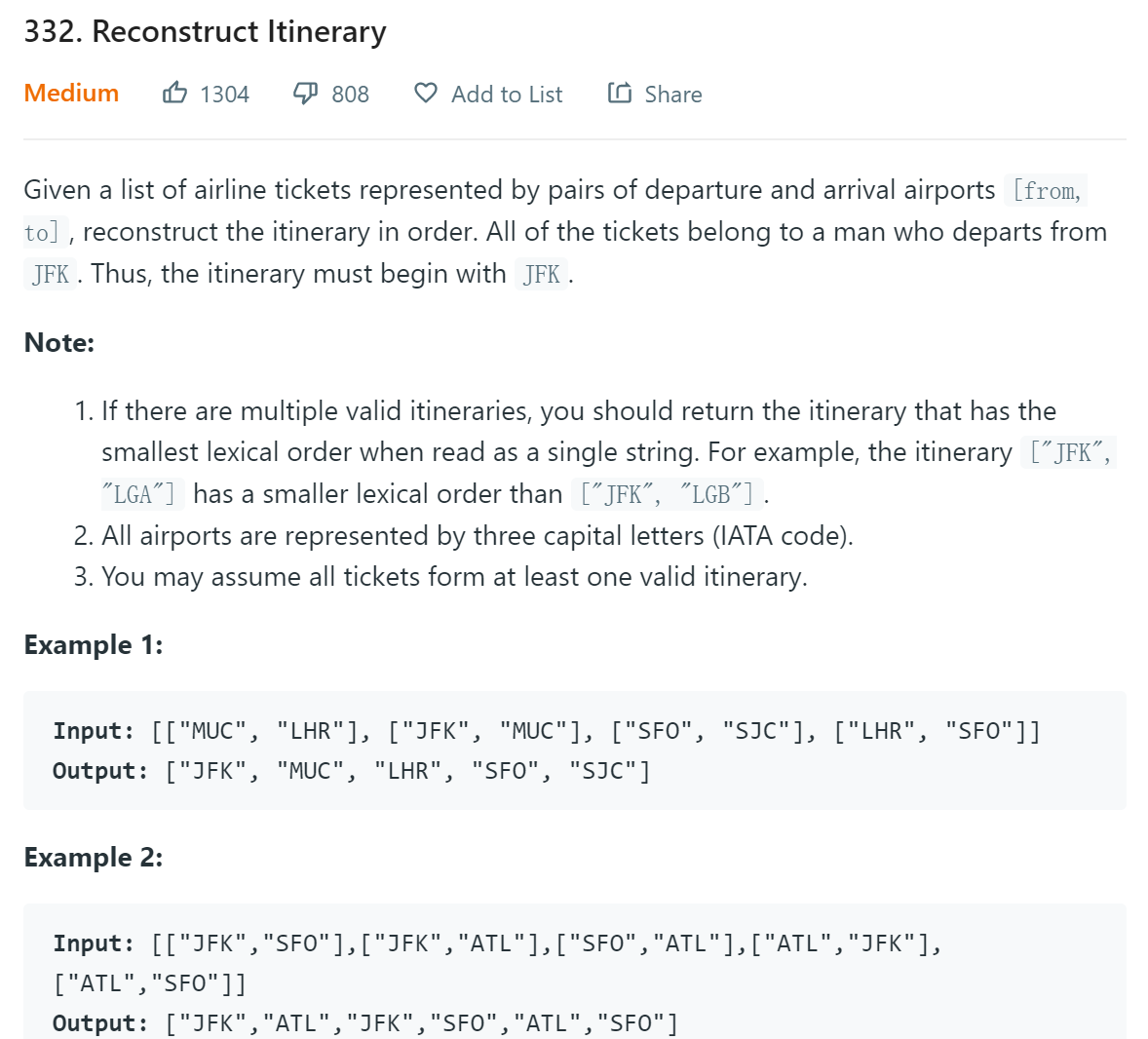The image size is (1148, 1039).
Task: Click the 332. Reconstruct Itinerary title
Action: [x=205, y=32]
